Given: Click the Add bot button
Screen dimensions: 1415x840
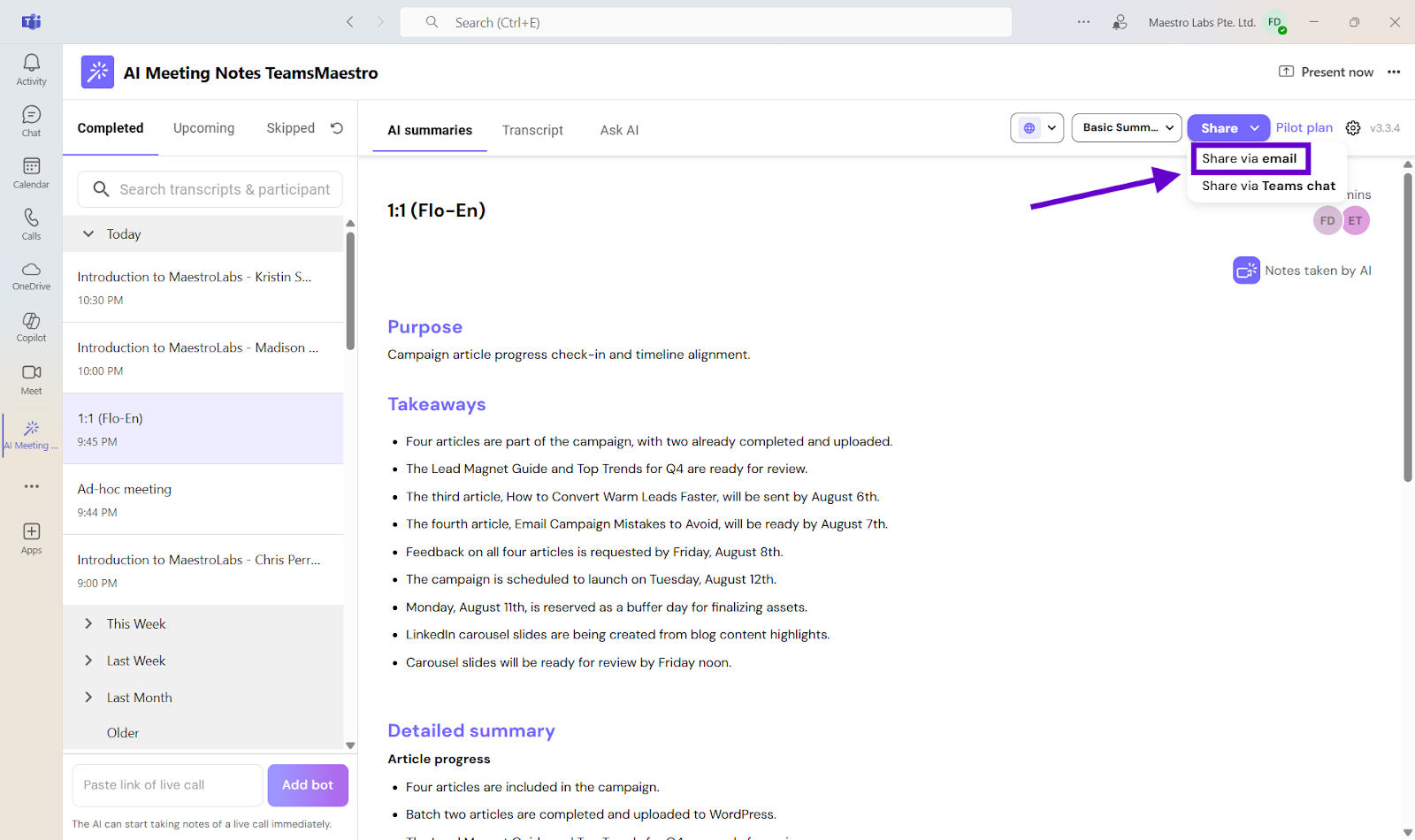Looking at the screenshot, I should [x=308, y=785].
